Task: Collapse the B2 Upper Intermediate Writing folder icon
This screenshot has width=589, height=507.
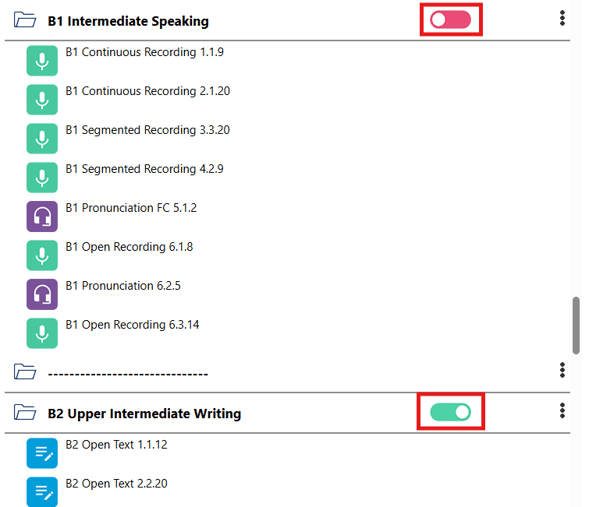Action: point(25,412)
